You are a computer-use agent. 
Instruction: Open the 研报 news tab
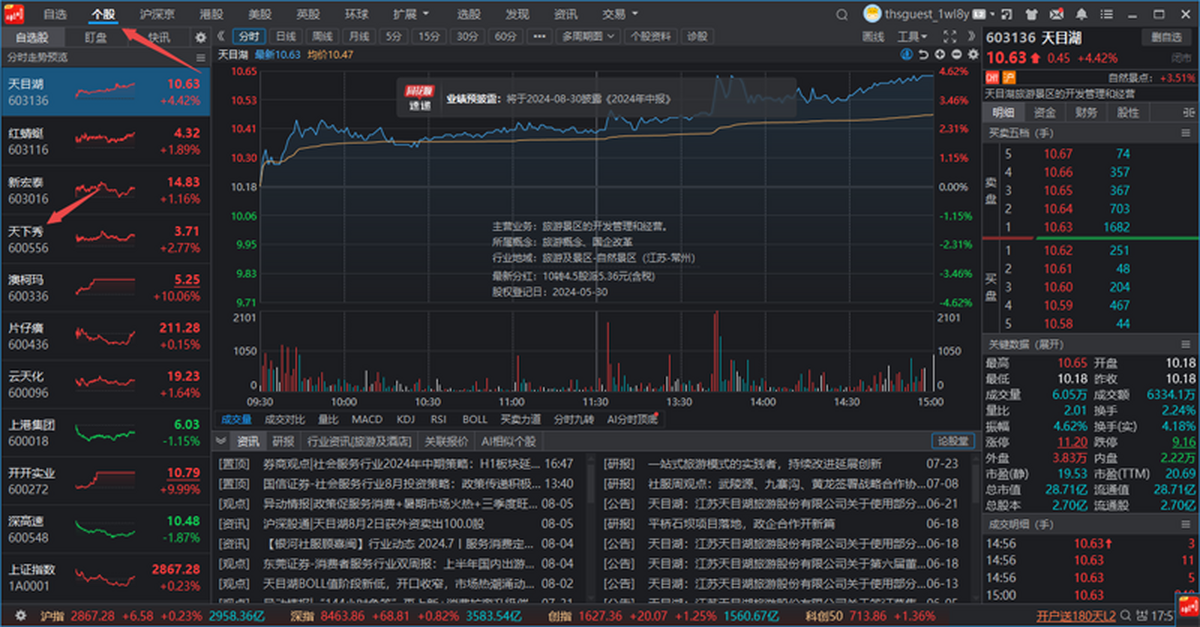(x=283, y=441)
